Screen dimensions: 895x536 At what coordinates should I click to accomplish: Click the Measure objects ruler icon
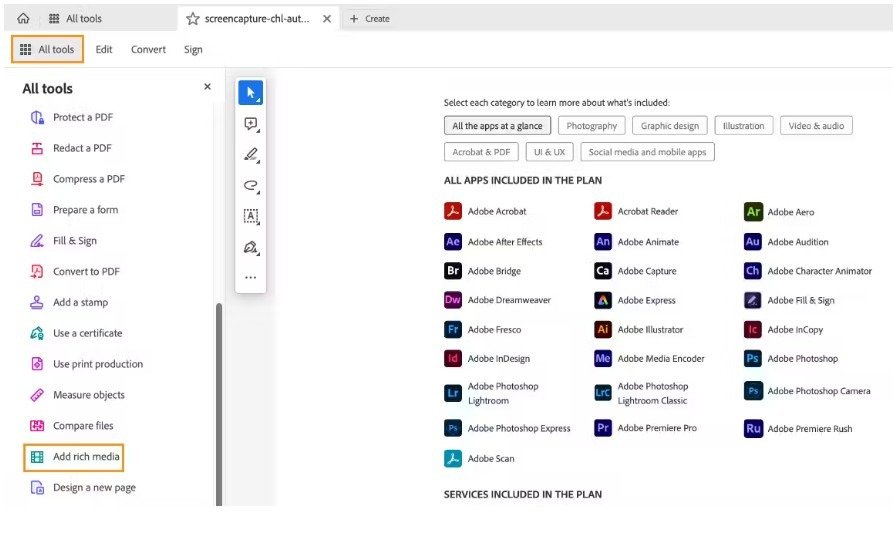37,394
